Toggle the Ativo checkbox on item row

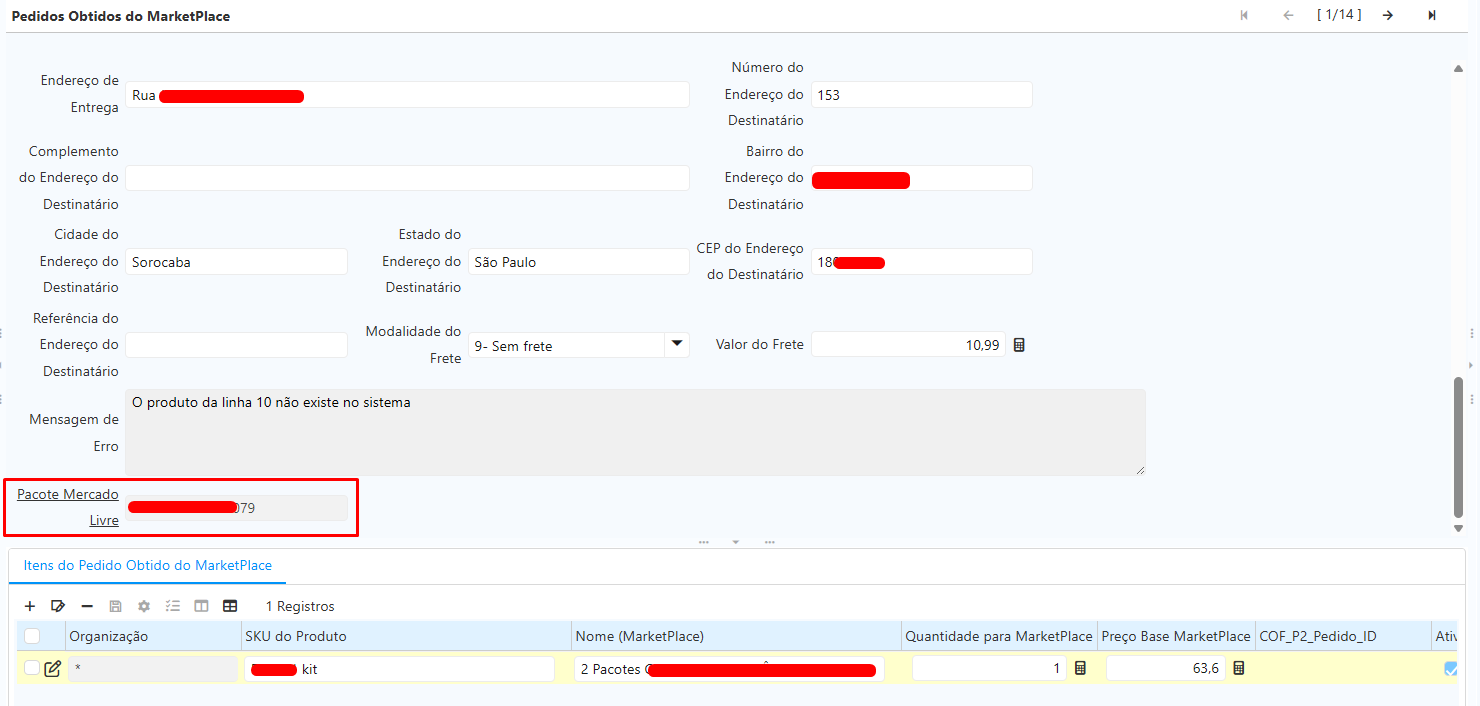[x=1451, y=668]
